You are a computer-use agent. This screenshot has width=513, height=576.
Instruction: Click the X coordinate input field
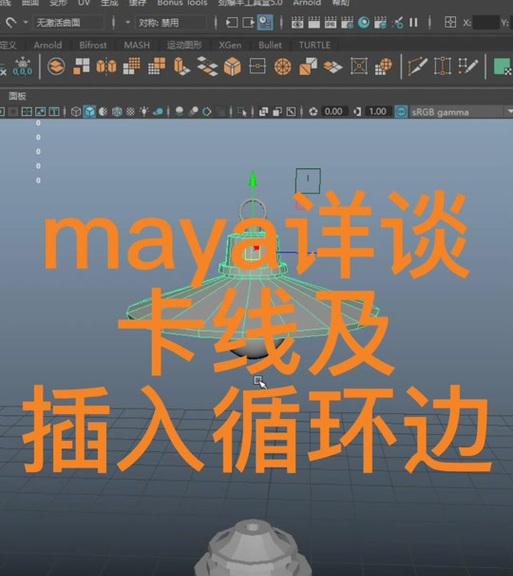pos(485,22)
